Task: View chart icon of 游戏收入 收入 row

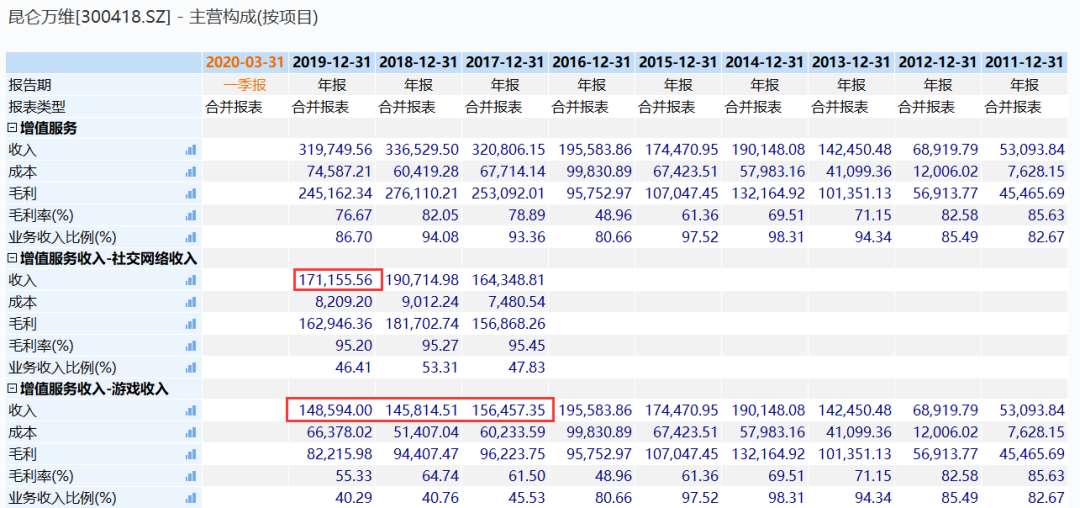Action: [x=191, y=411]
